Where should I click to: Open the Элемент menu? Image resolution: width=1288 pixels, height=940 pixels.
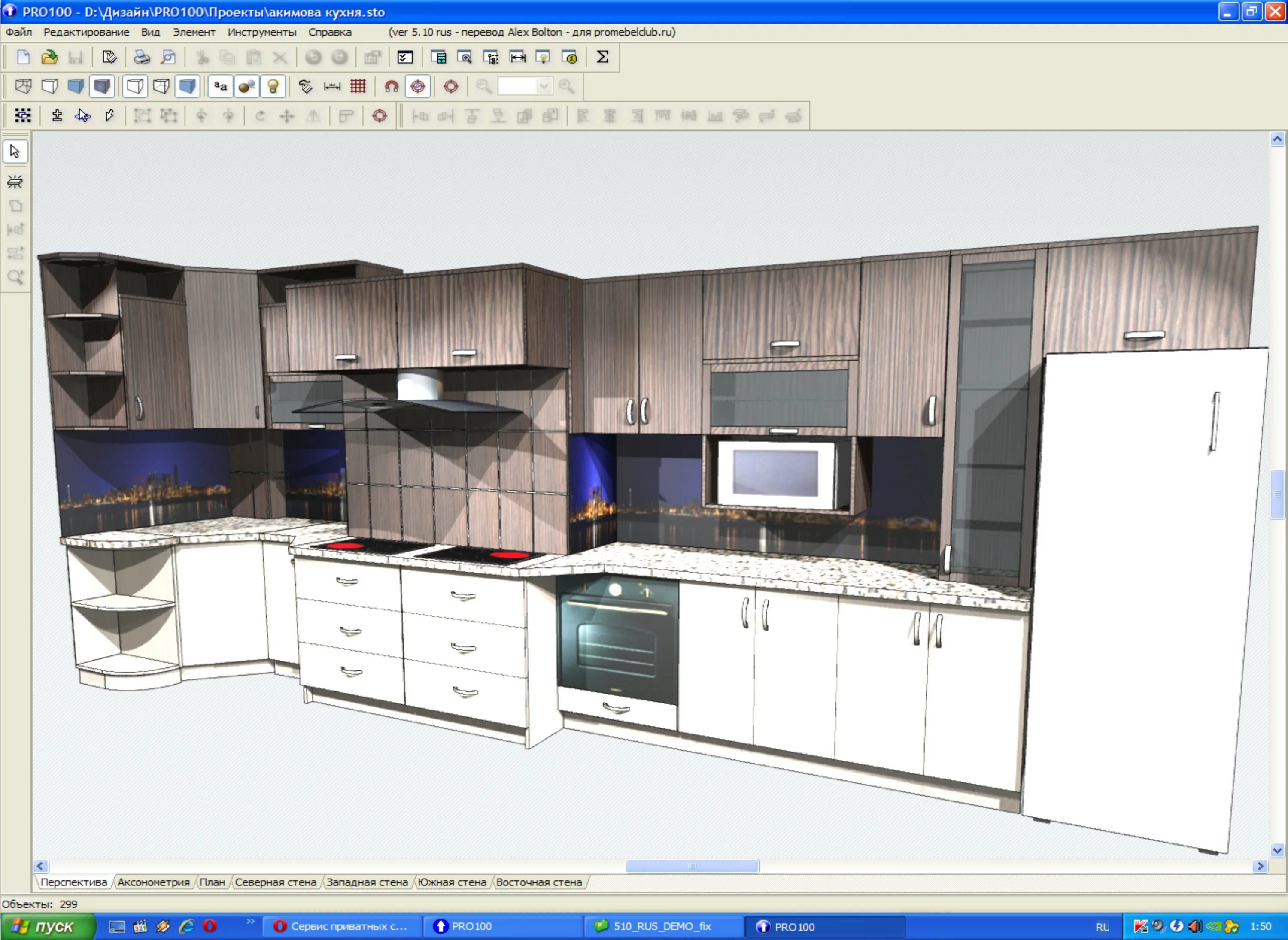[194, 33]
